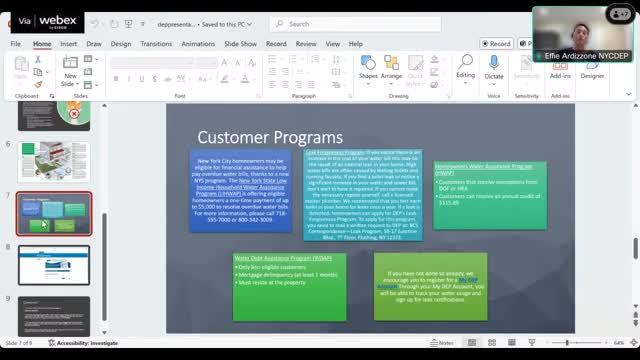
Task: Collapse the ribbon with the chevron
Action: 629,94
